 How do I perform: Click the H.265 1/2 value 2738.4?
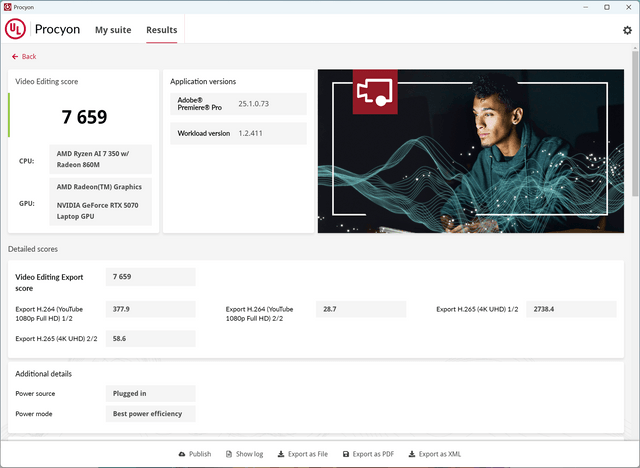pyautogui.click(x=571, y=309)
